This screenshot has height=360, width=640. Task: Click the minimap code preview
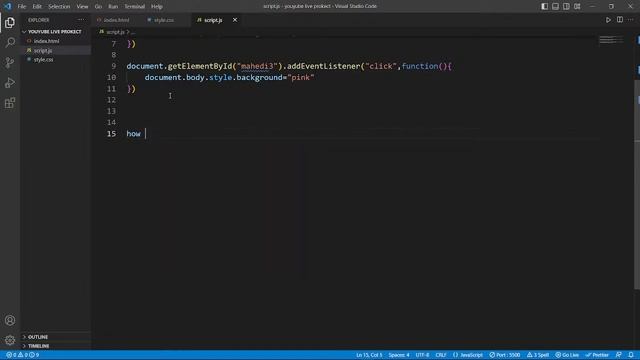(611, 40)
